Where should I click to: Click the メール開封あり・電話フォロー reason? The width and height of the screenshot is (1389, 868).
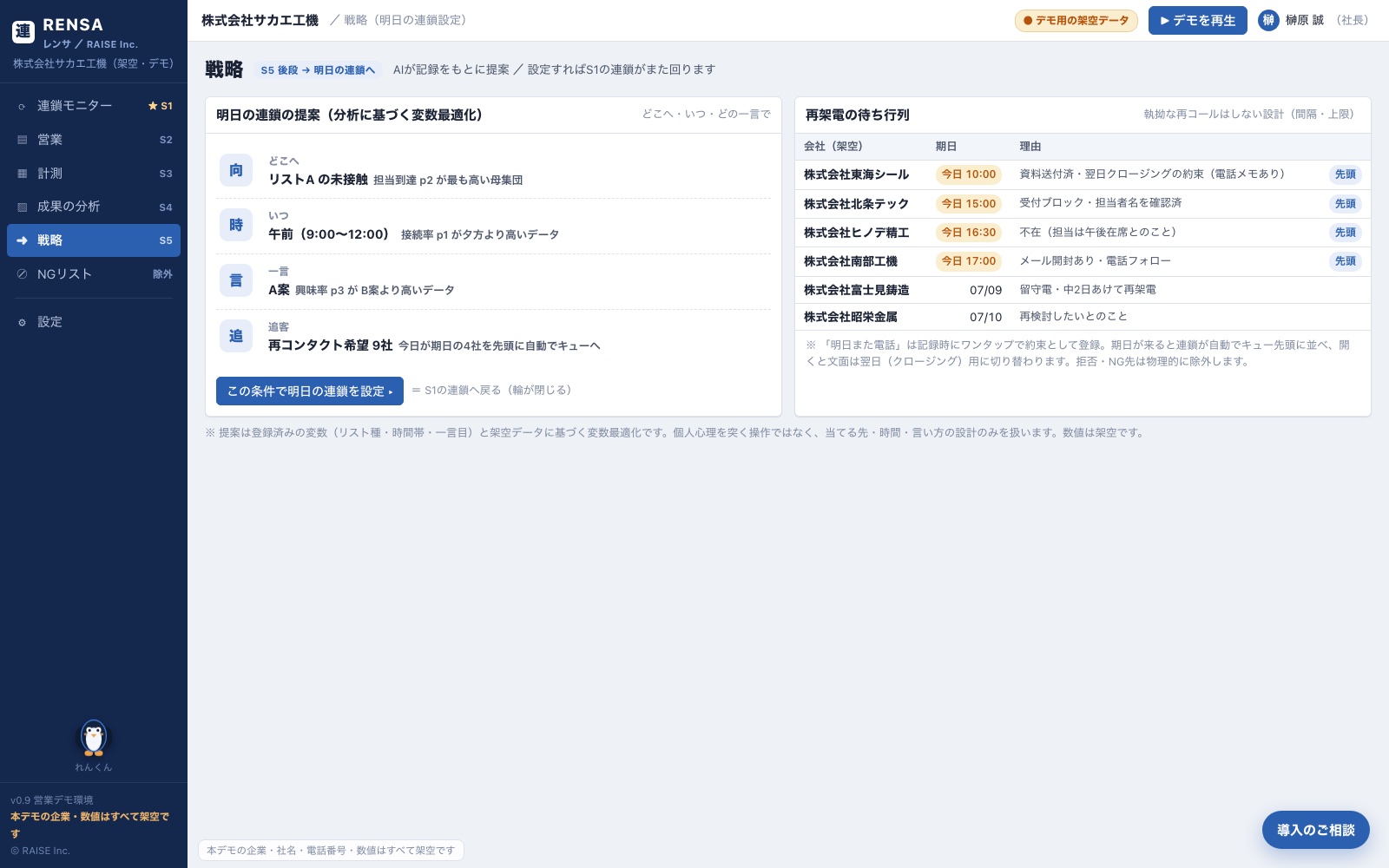click(x=1096, y=261)
